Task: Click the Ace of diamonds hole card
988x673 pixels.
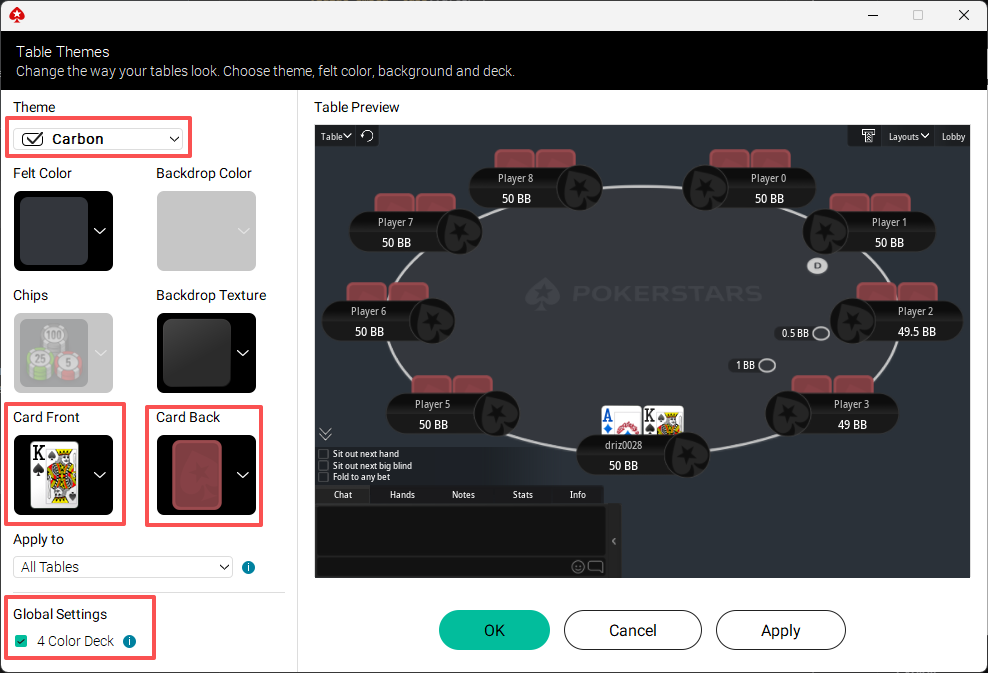Action: pos(621,421)
